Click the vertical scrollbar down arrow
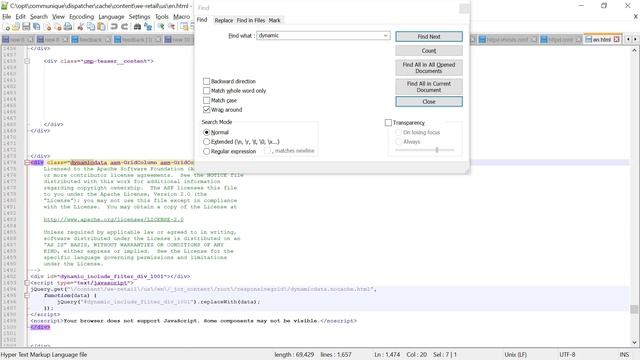Viewport: 640px width, 360px height. point(634,342)
